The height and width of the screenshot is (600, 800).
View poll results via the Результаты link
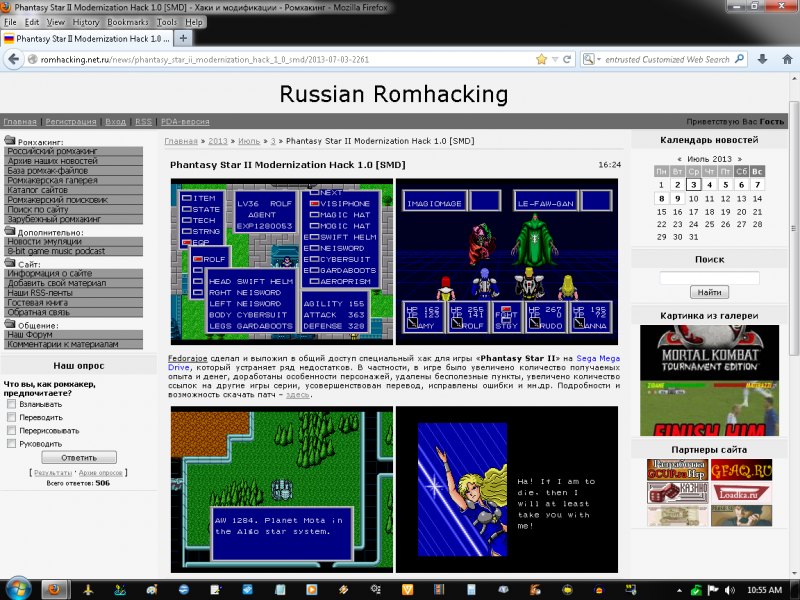53,473
